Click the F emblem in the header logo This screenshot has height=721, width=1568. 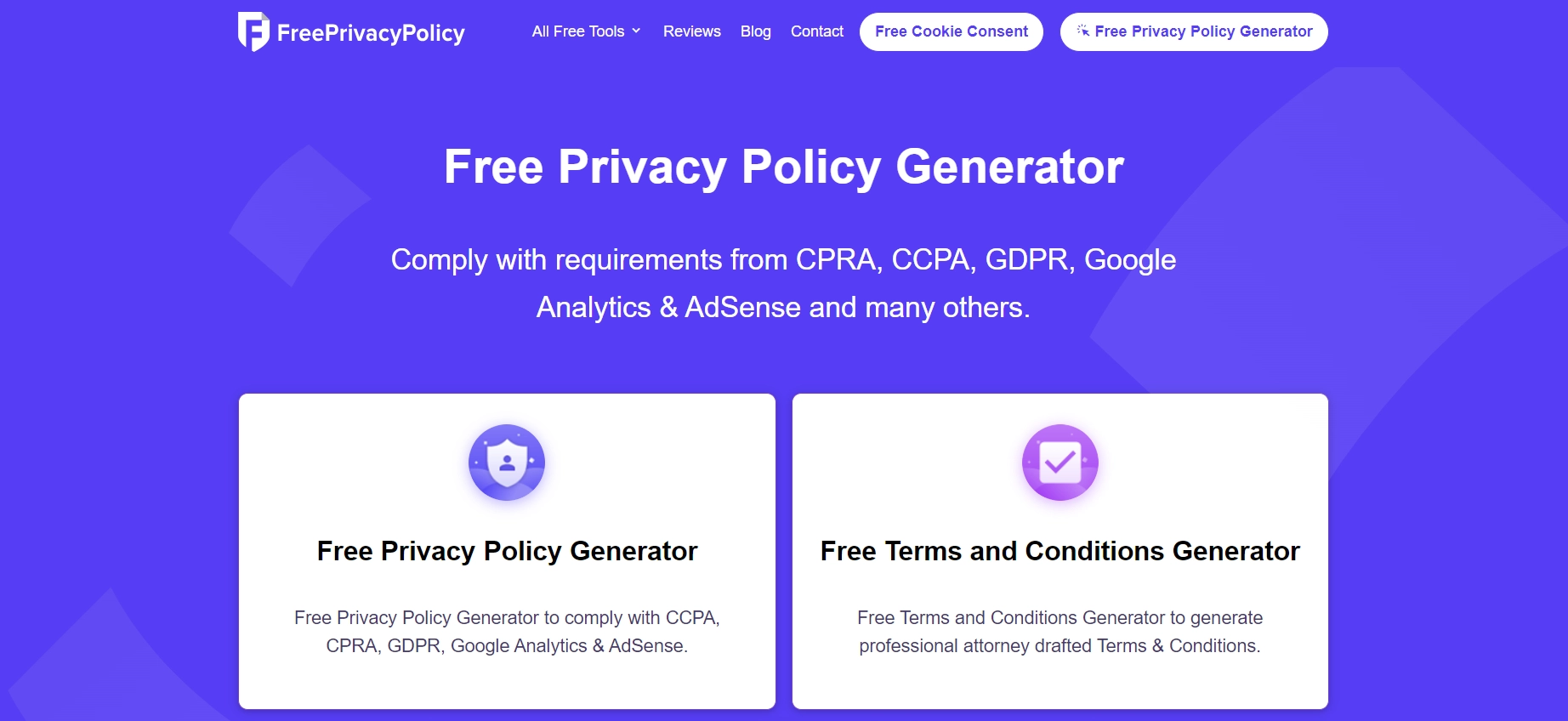click(x=252, y=31)
